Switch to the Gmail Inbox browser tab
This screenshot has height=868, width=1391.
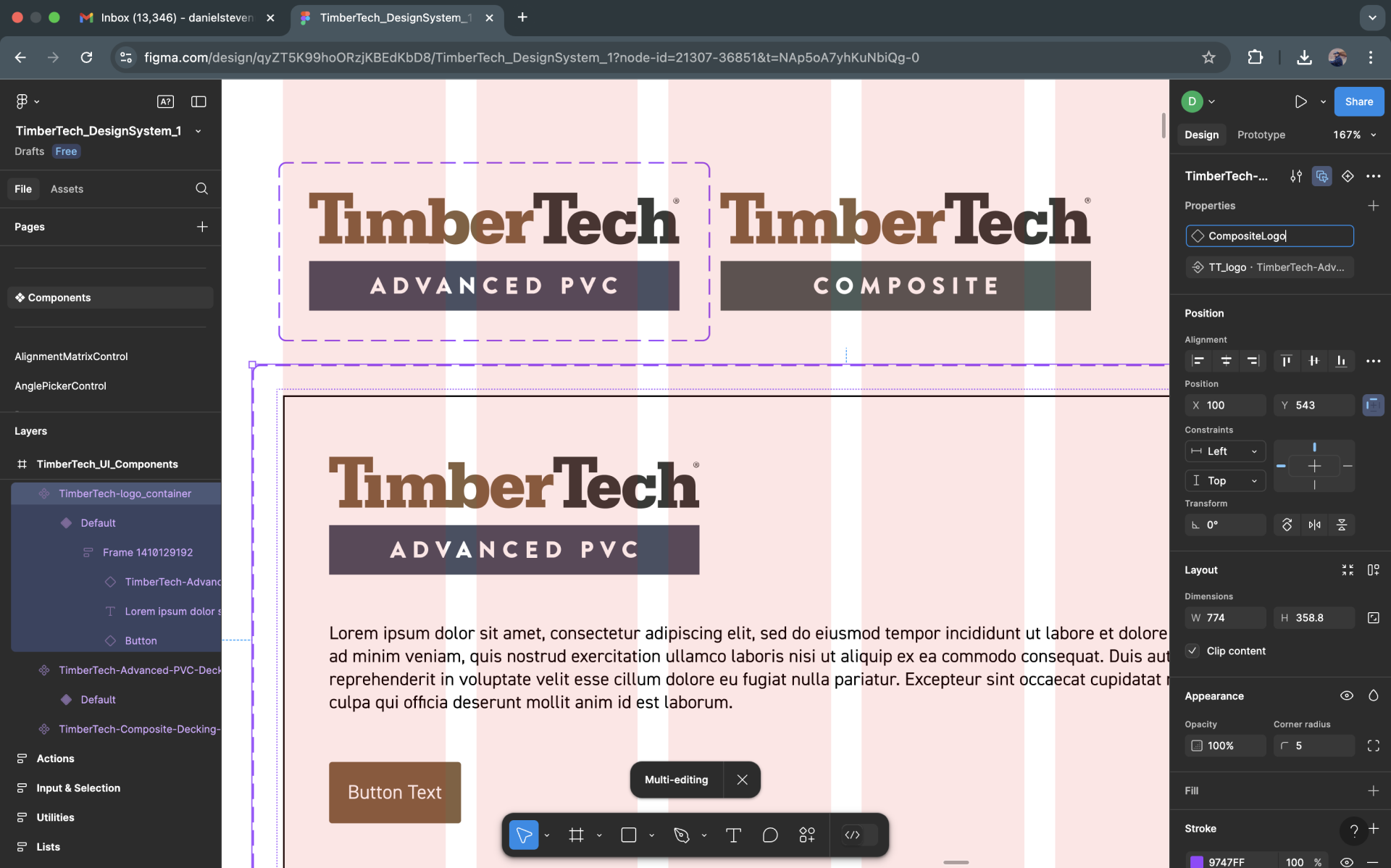(x=177, y=17)
